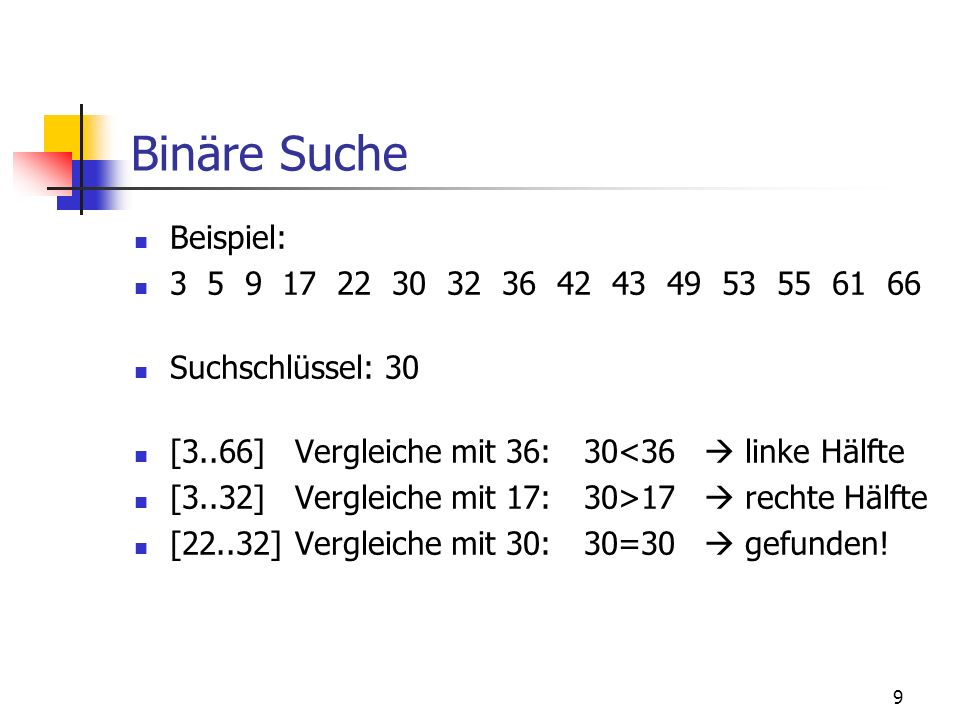Click the red square in the logo
Screen dimensions: 960x720
click(x=43, y=173)
